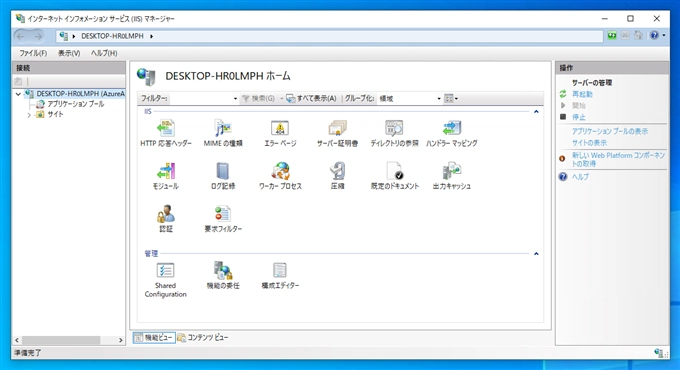Click the home icon in the address toolbar
Screen dimensions: 680x370
pos(638,36)
